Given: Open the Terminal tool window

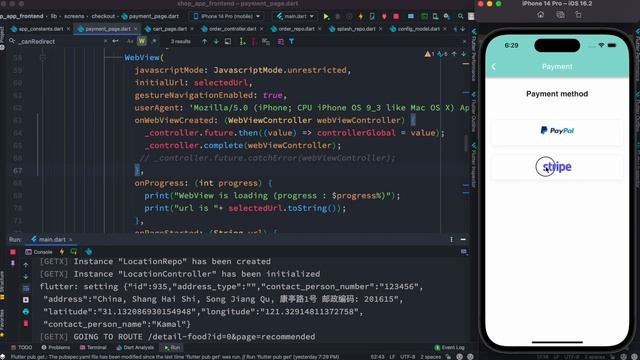Looking at the screenshot, I should tap(93, 347).
